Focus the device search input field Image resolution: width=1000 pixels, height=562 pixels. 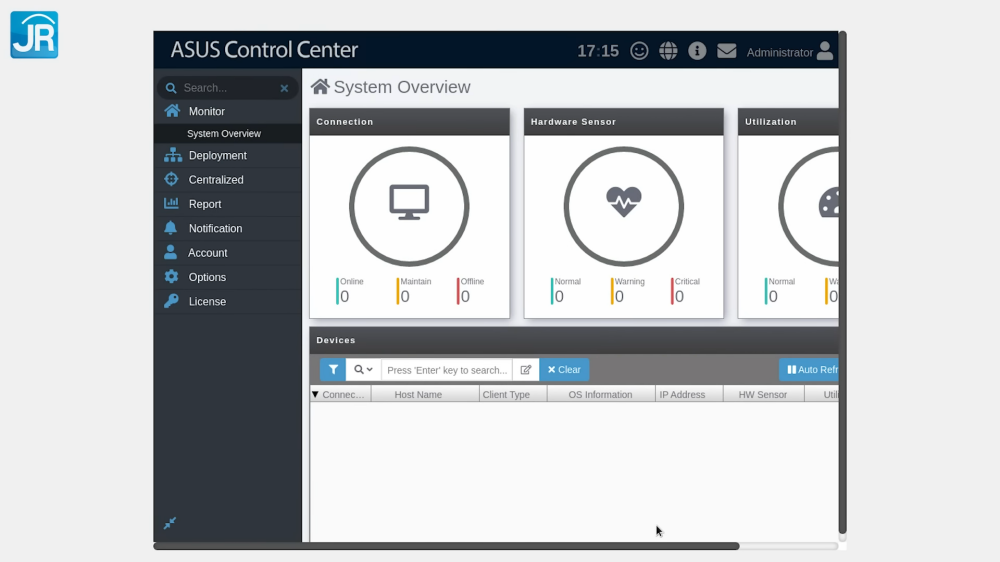[x=447, y=370]
